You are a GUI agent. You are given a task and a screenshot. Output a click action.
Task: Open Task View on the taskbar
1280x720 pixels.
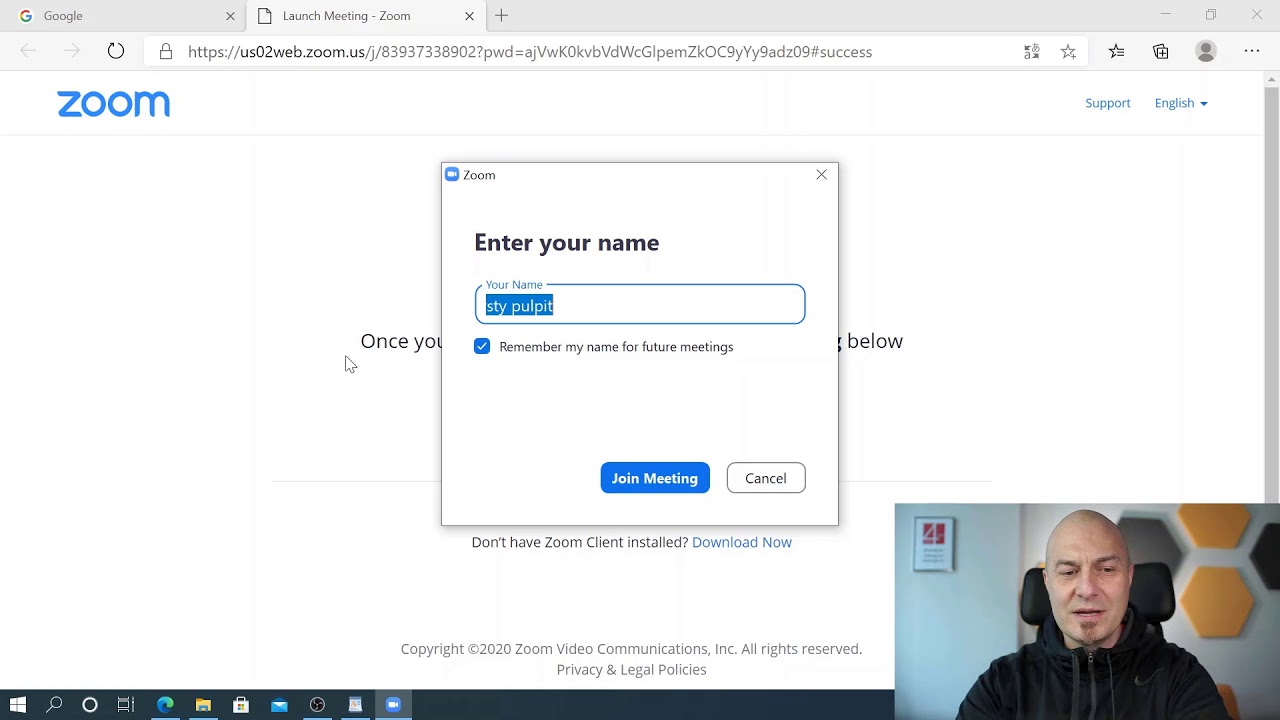coord(126,705)
